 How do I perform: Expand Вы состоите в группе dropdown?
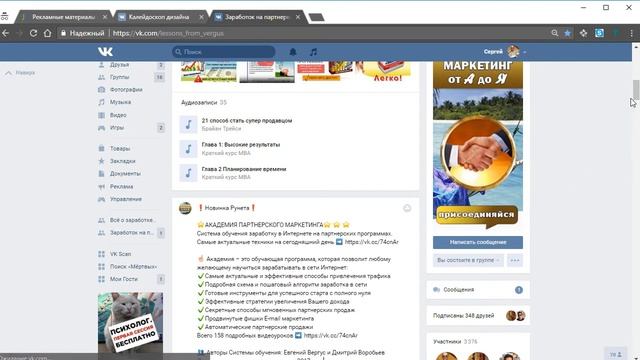tap(468, 260)
